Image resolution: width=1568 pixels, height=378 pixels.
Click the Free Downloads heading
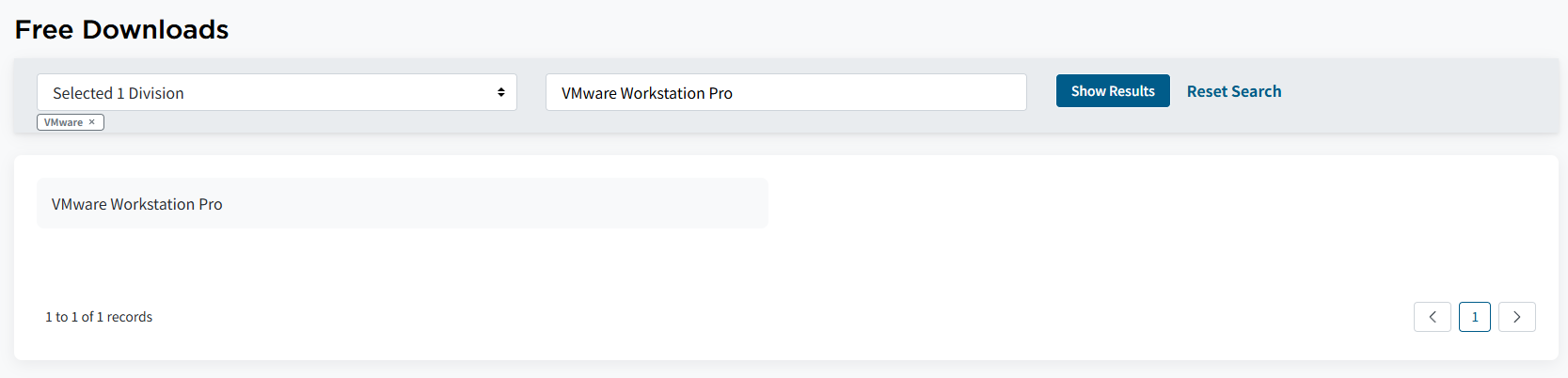121,30
